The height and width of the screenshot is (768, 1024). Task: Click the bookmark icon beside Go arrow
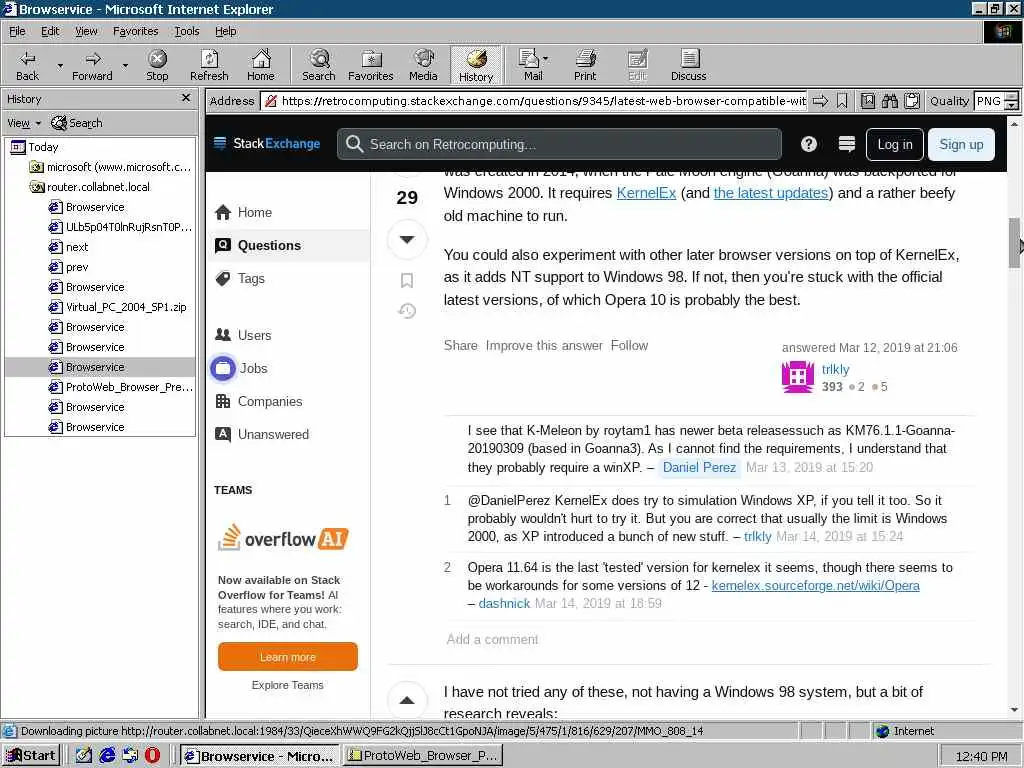click(842, 101)
